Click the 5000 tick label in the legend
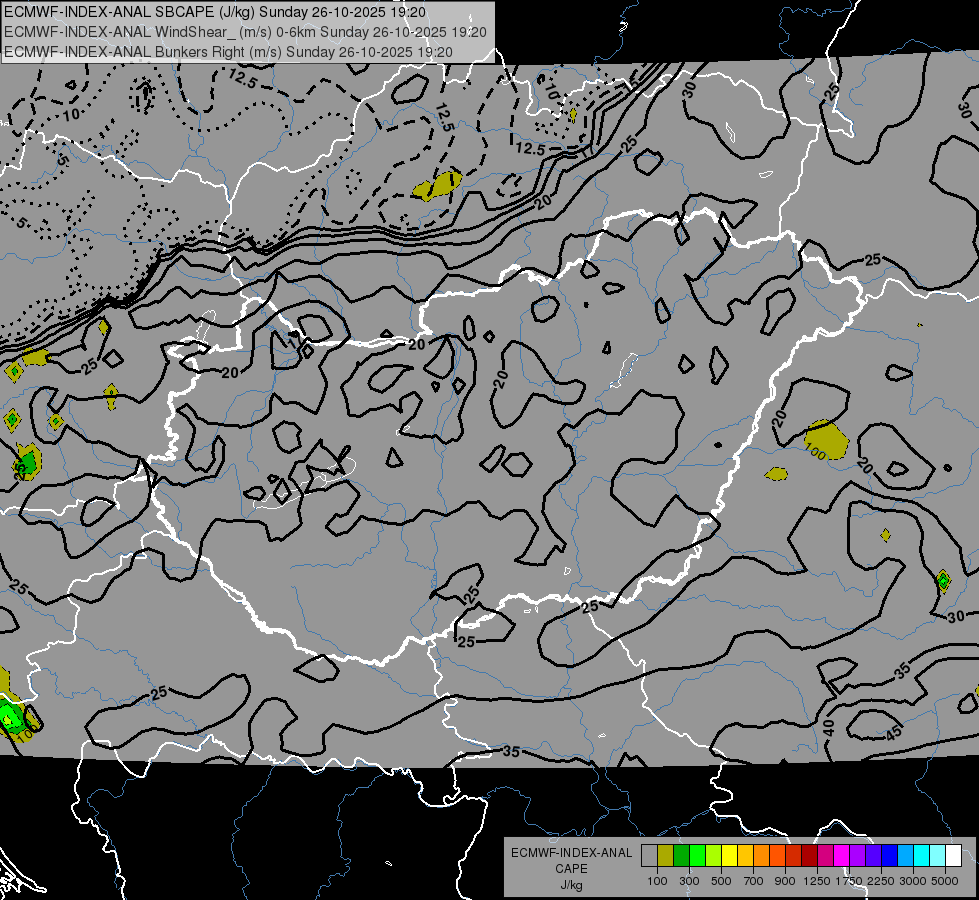This screenshot has width=979, height=900. pyautogui.click(x=945, y=881)
